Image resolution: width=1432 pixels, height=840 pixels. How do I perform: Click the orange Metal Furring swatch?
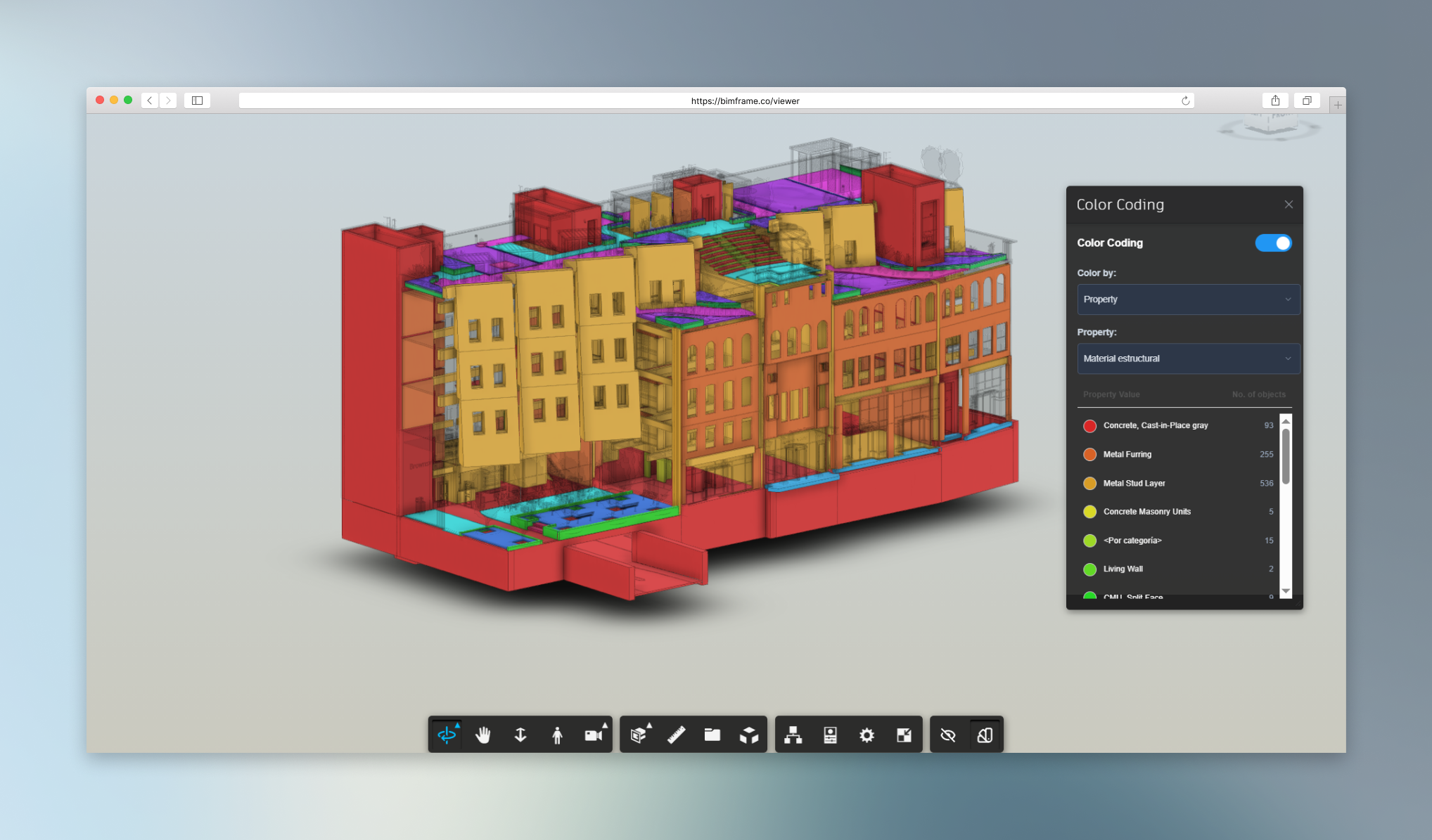pyautogui.click(x=1089, y=455)
